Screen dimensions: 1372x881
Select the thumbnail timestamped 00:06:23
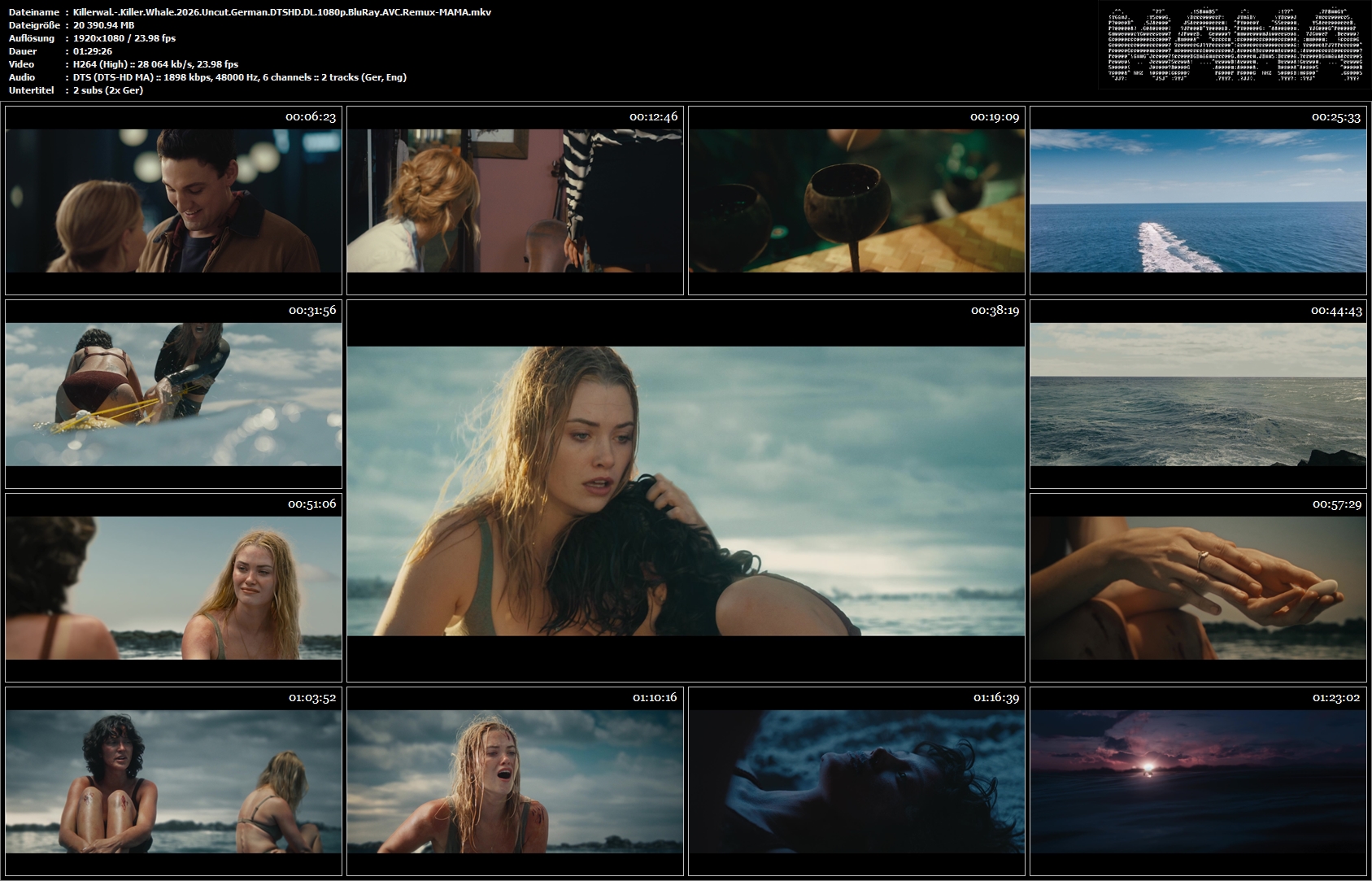(173, 200)
